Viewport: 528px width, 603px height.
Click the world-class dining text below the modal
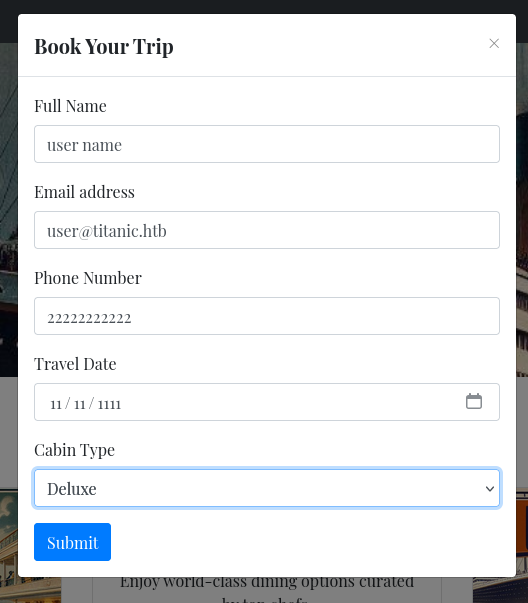pos(266,582)
